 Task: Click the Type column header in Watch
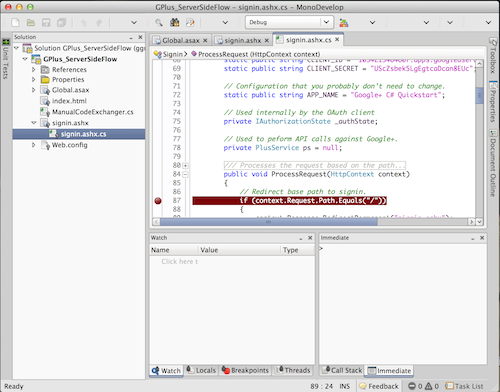[297, 250]
